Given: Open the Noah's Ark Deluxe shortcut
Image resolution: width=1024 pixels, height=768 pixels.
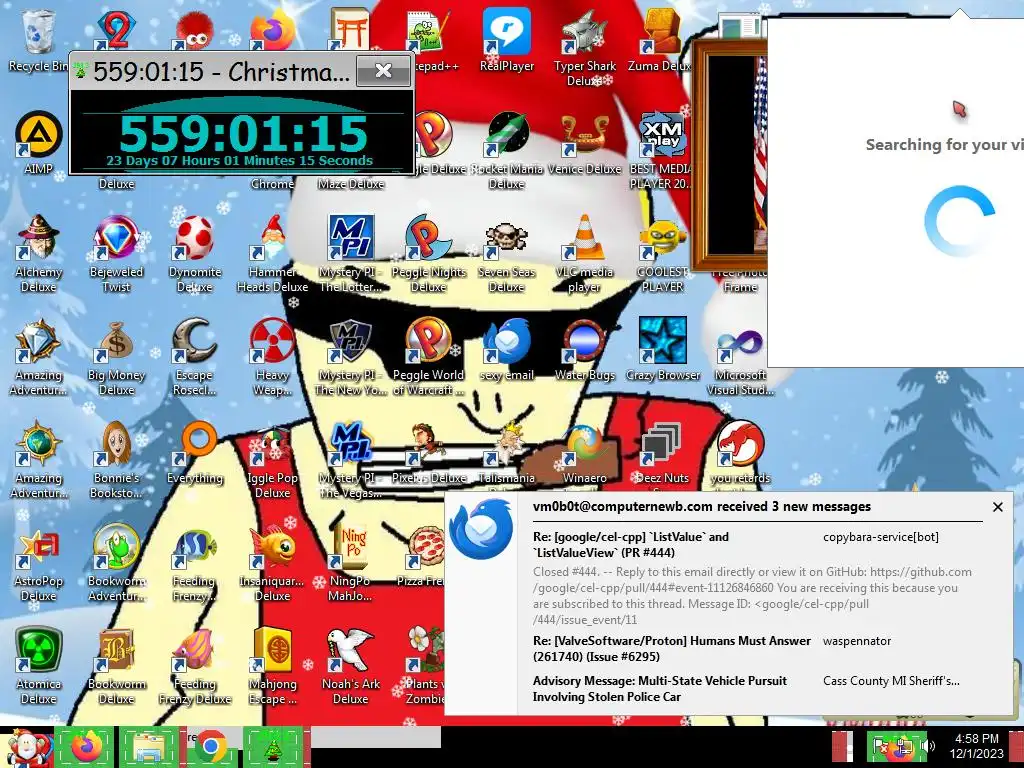Looking at the screenshot, I should 351,665.
